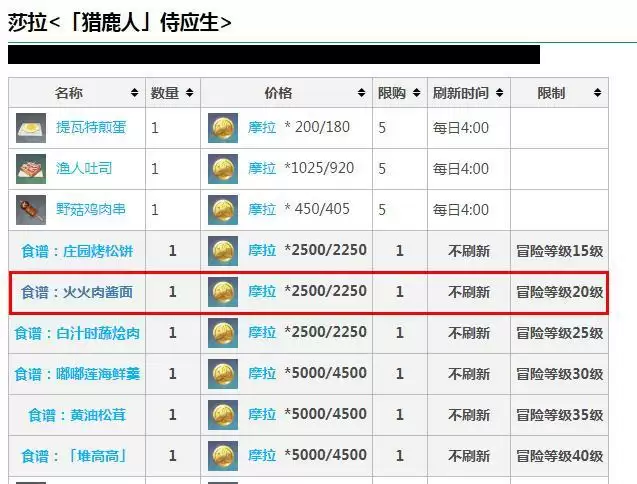The image size is (637, 484).
Task: Open the 食谱：黄油松茸 link
Action: (77, 415)
